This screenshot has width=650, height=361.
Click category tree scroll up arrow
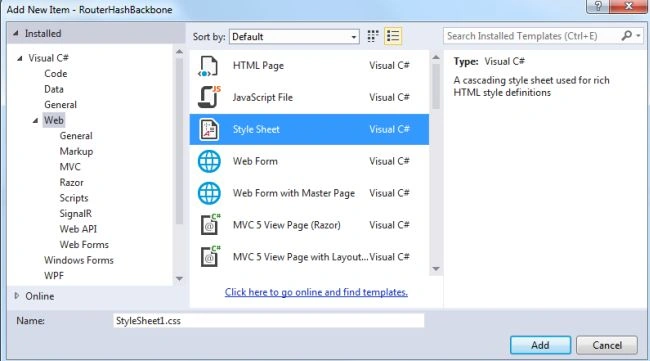pyautogui.click(x=179, y=52)
